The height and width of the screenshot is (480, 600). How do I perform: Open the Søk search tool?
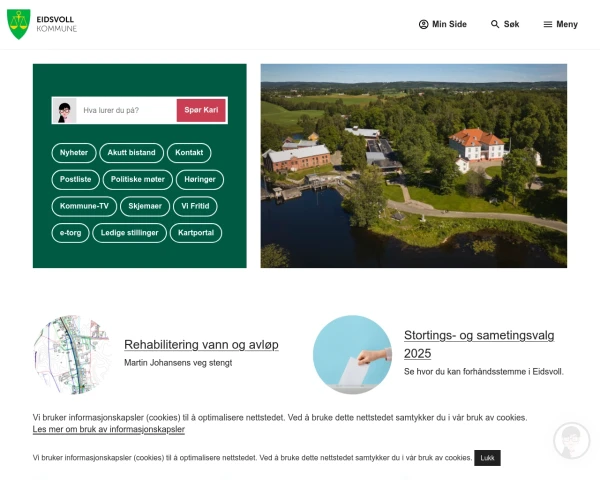point(505,24)
